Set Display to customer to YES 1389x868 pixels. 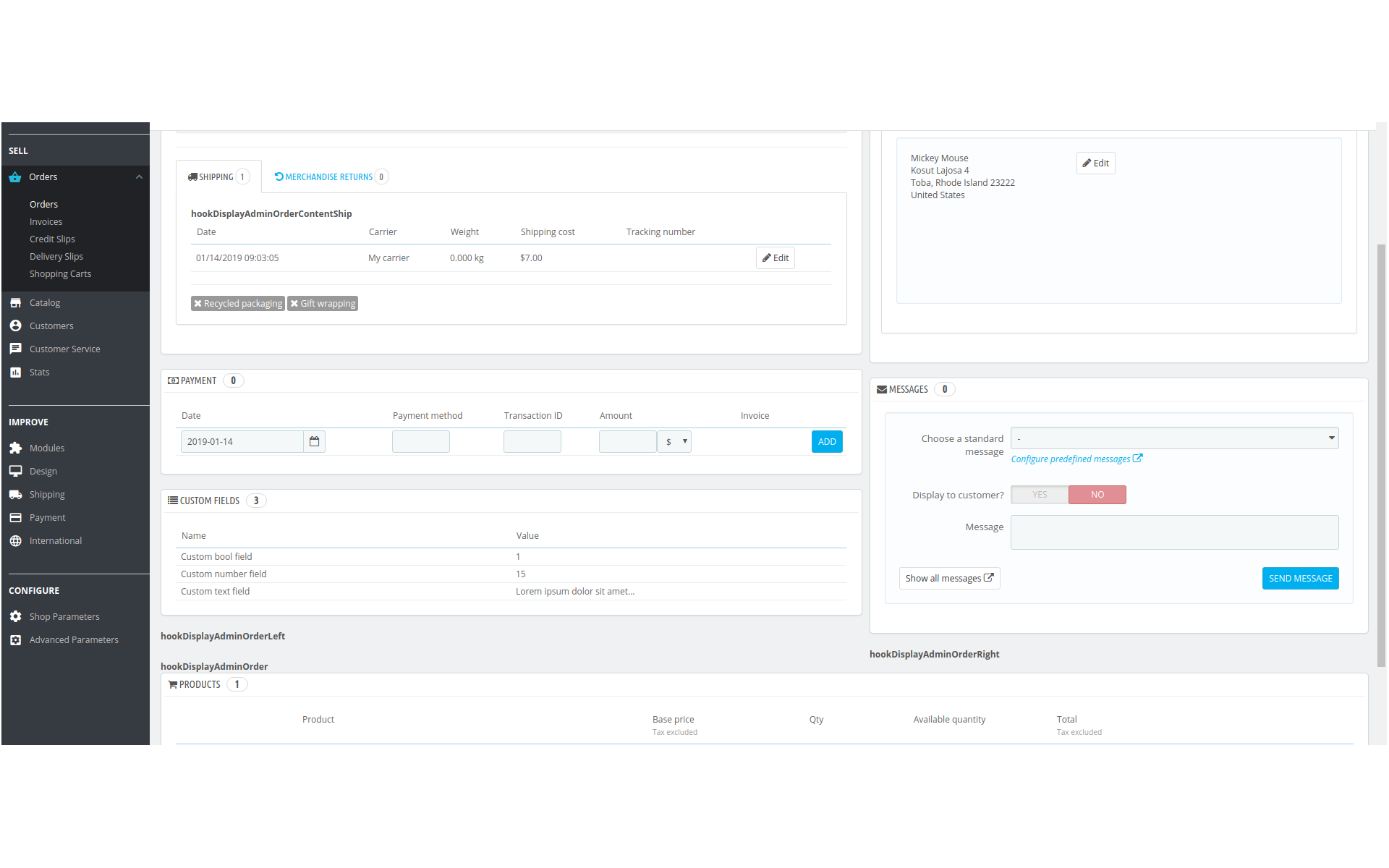pyautogui.click(x=1040, y=495)
